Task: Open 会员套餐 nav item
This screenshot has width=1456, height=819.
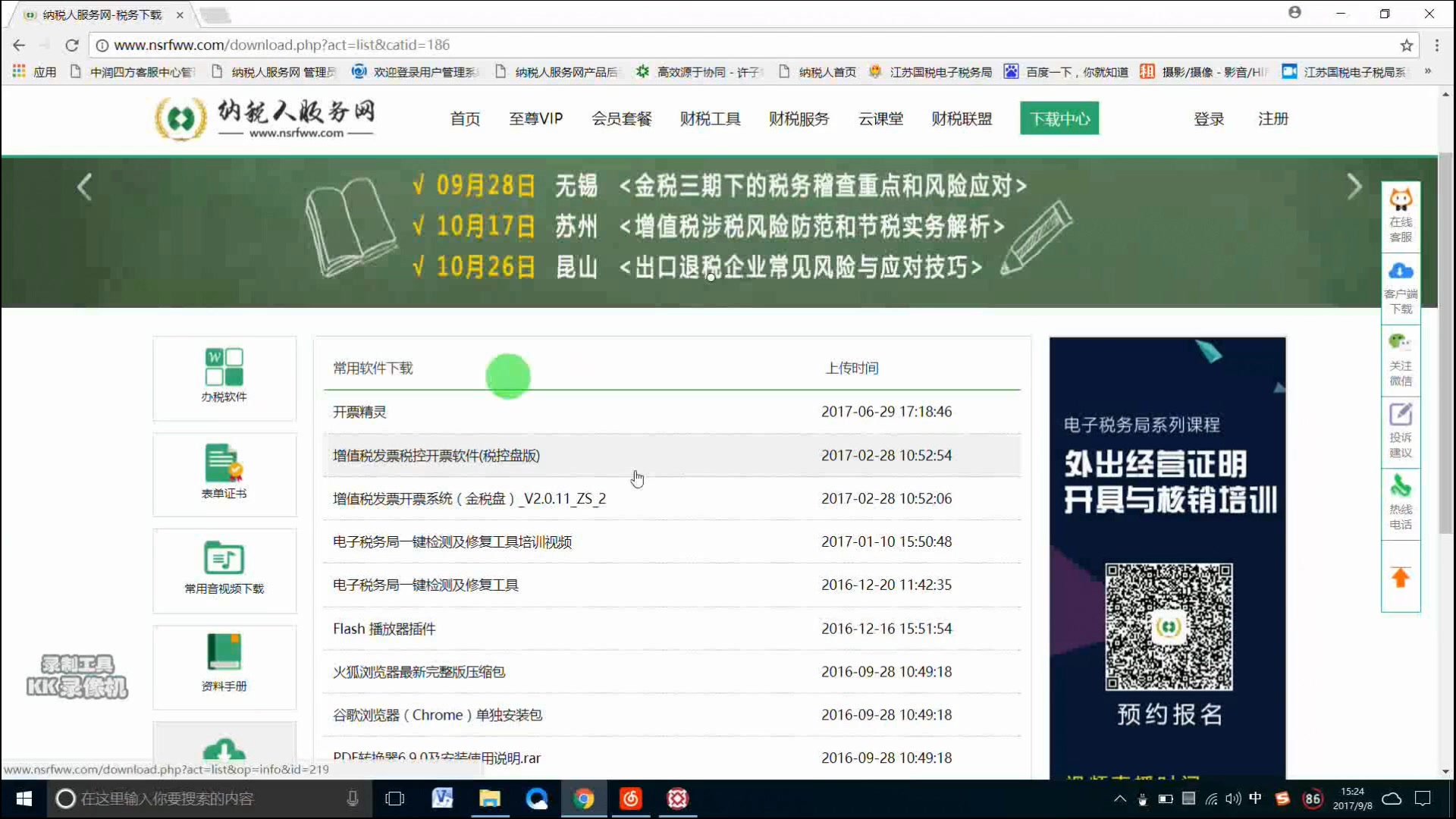Action: 622,118
